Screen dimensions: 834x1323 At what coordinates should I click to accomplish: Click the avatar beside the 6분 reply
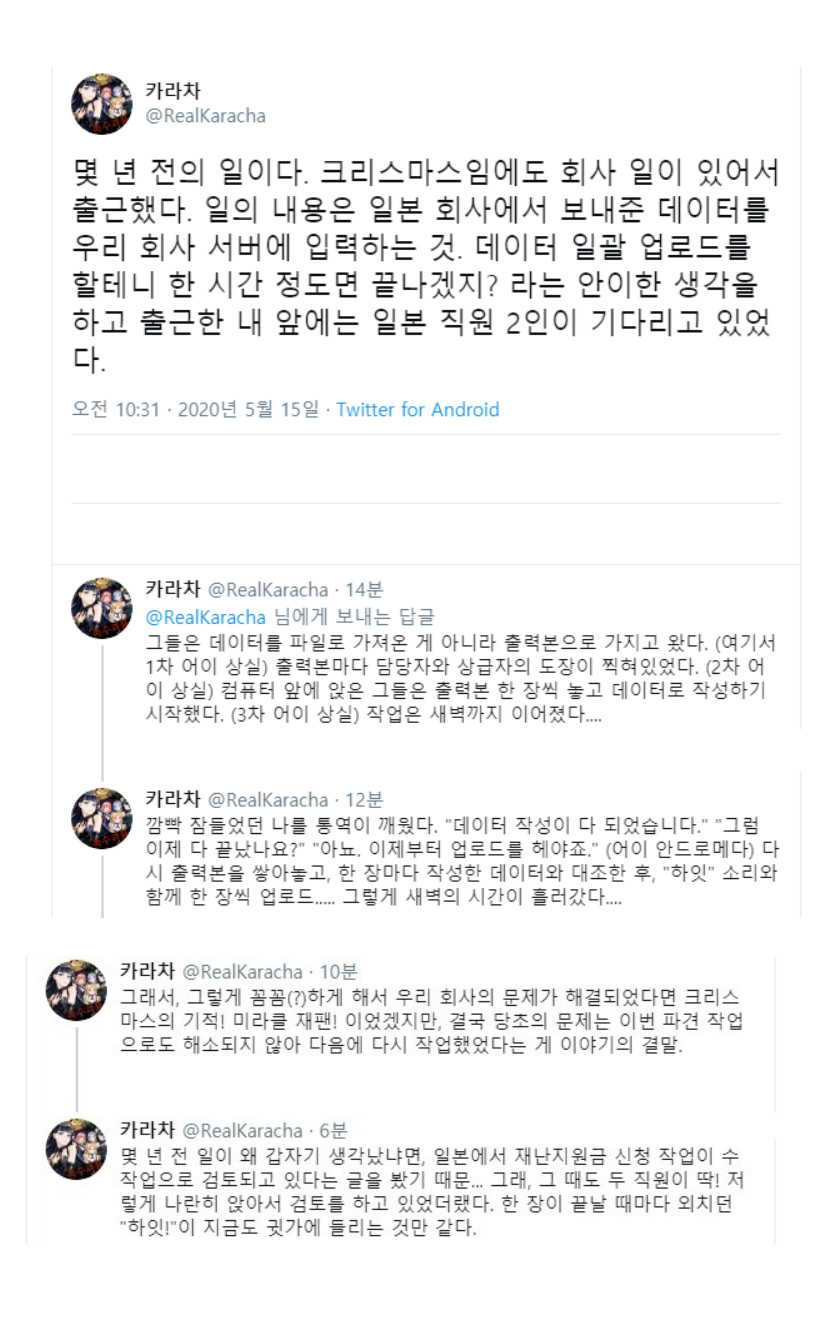click(76, 1150)
